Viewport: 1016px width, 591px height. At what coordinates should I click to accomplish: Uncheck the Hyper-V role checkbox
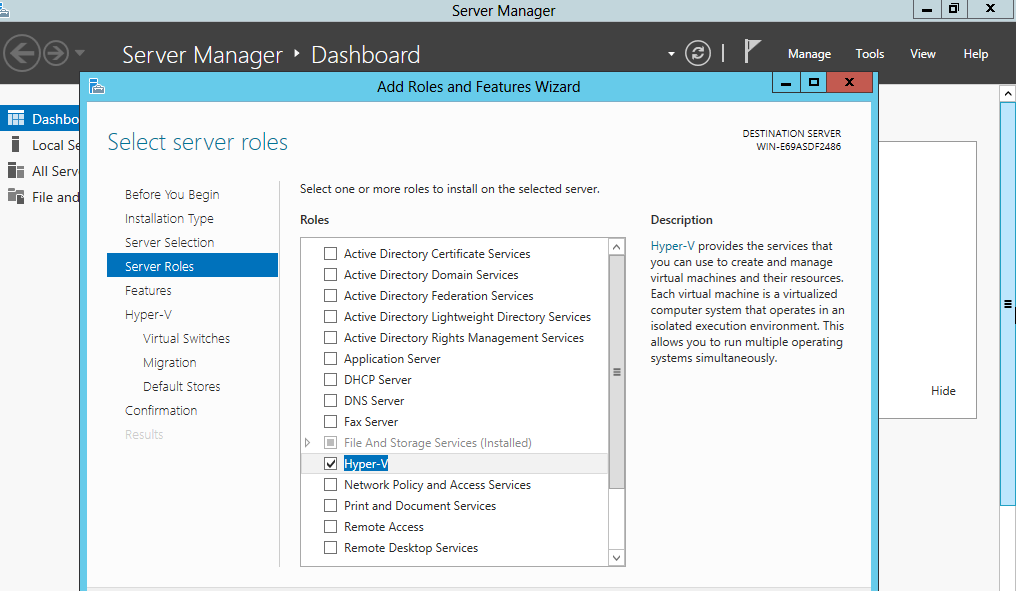coord(330,463)
